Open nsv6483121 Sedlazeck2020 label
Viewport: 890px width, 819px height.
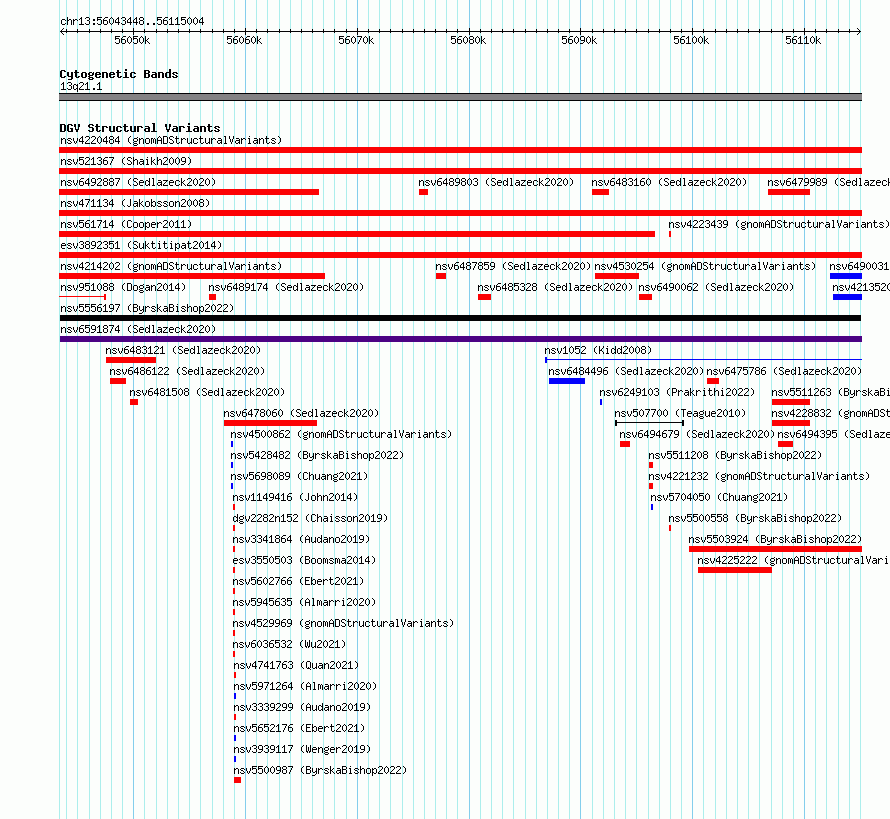pos(183,350)
